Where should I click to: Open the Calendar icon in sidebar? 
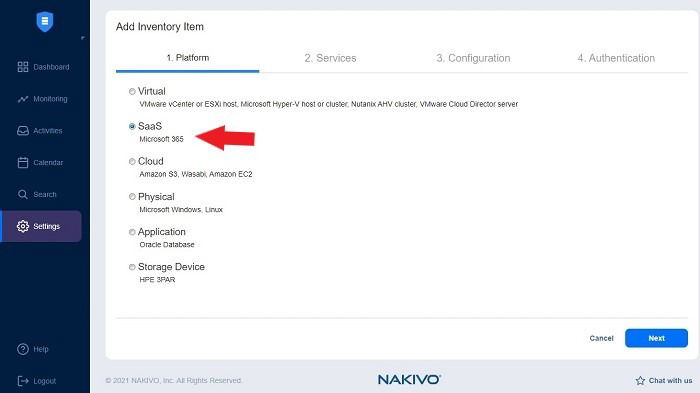[x=23, y=163]
